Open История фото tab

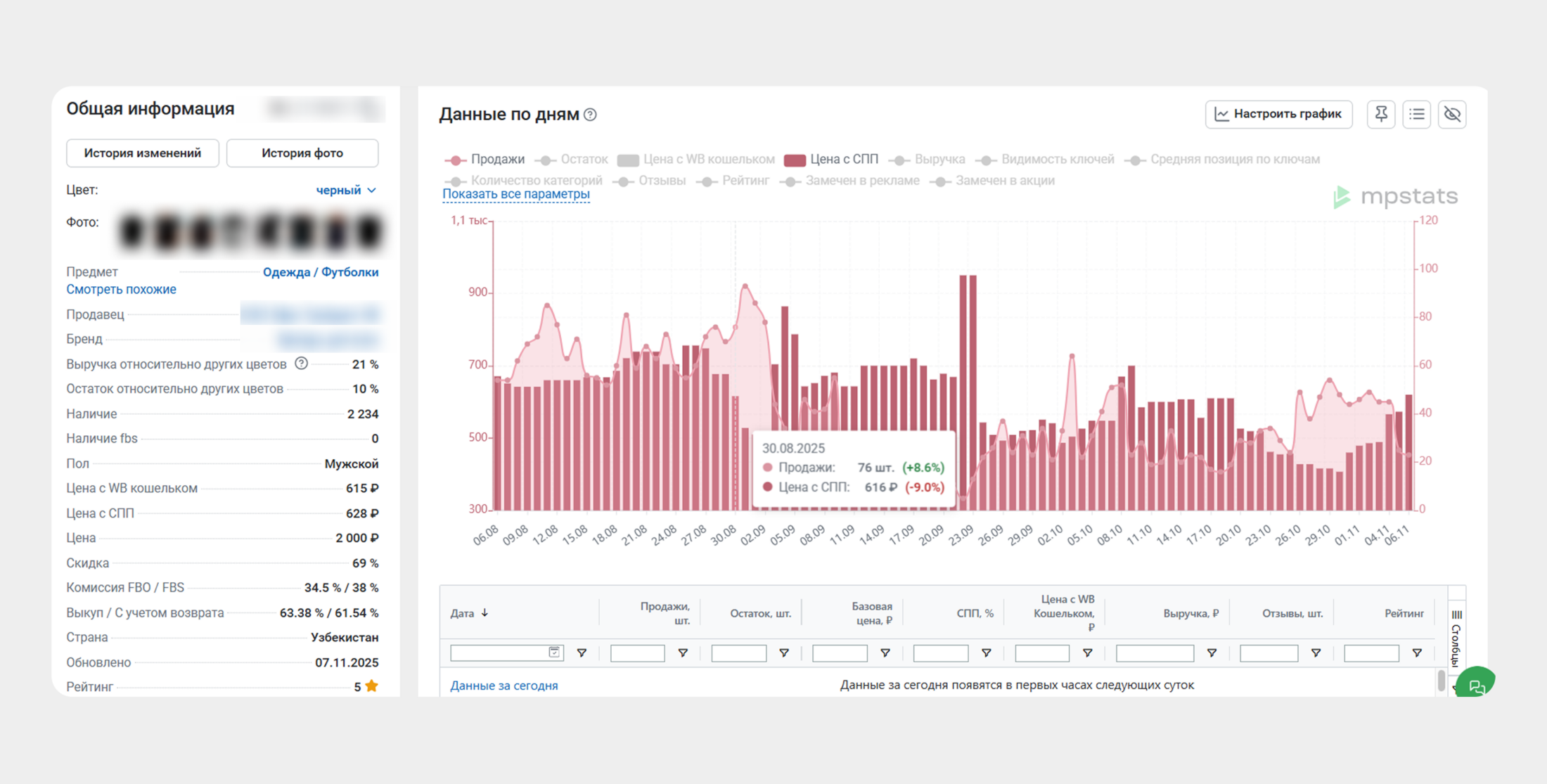(302, 153)
